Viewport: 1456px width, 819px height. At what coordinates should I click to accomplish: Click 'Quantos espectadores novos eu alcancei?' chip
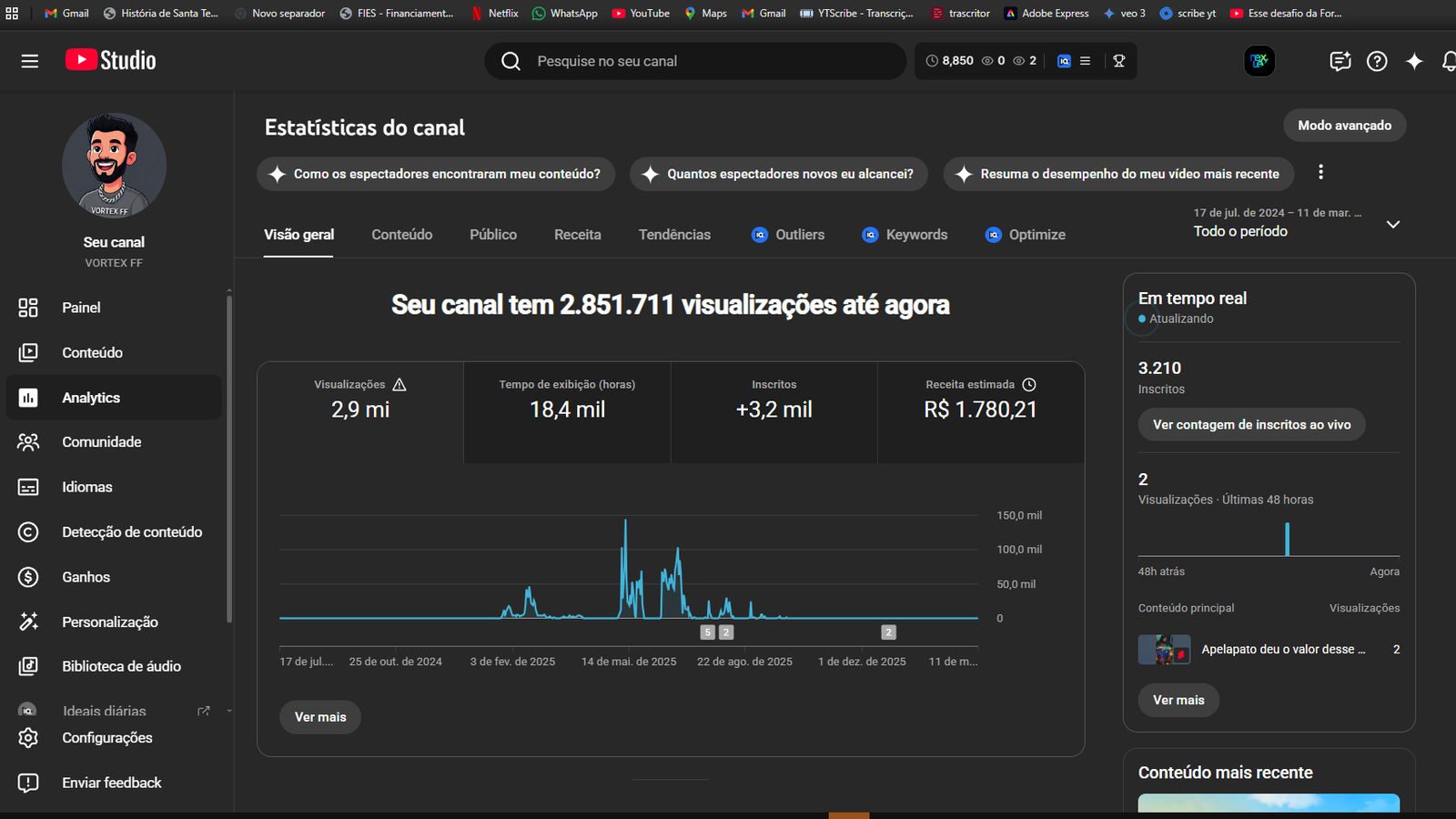[x=779, y=174]
